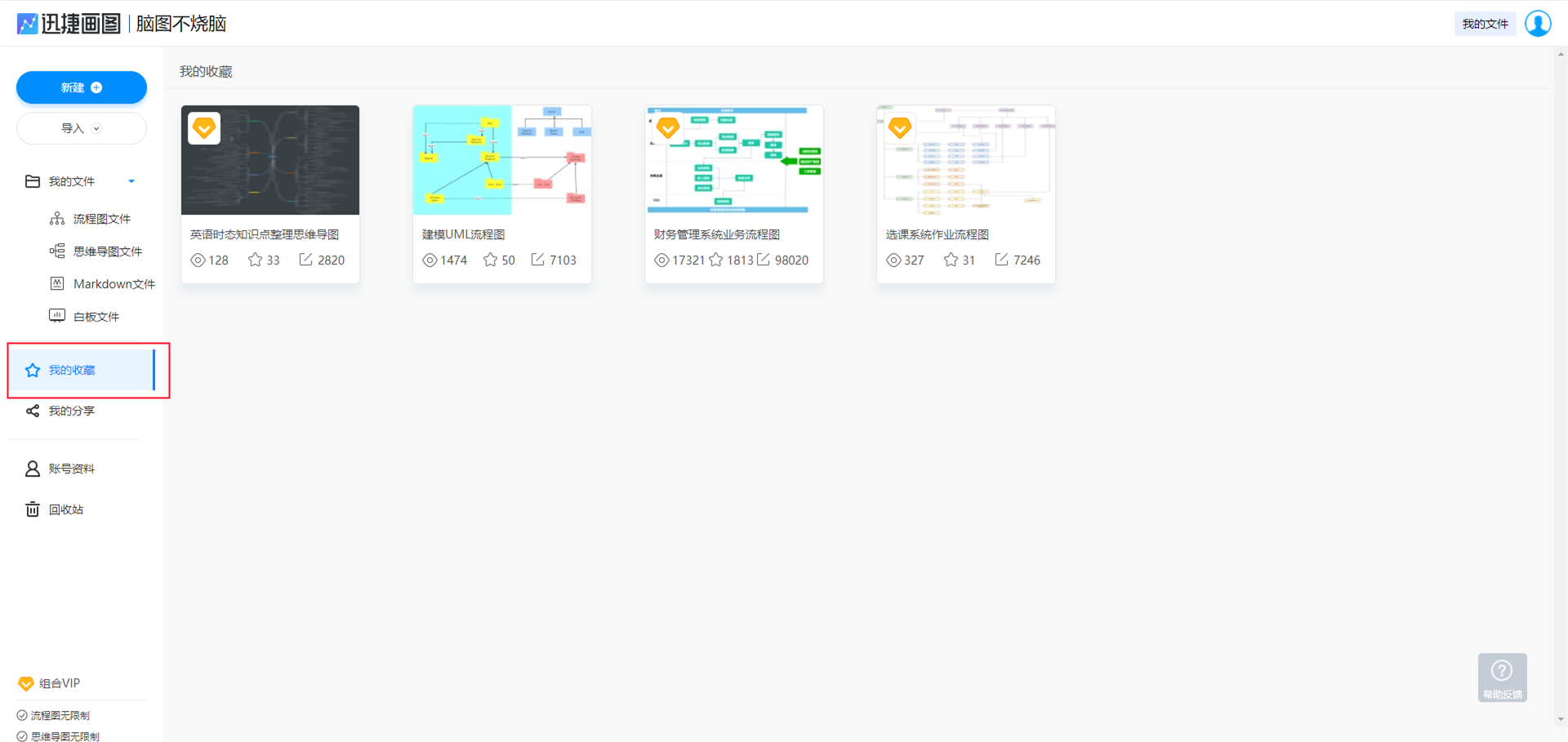This screenshot has width=1568, height=742.
Task: Open the help feedback widget
Action: click(x=1502, y=678)
